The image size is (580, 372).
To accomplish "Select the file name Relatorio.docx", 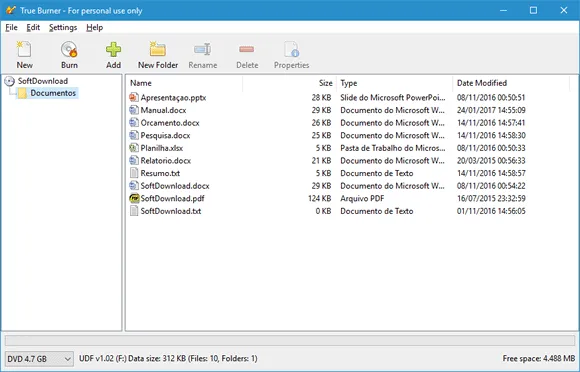I will (x=166, y=160).
